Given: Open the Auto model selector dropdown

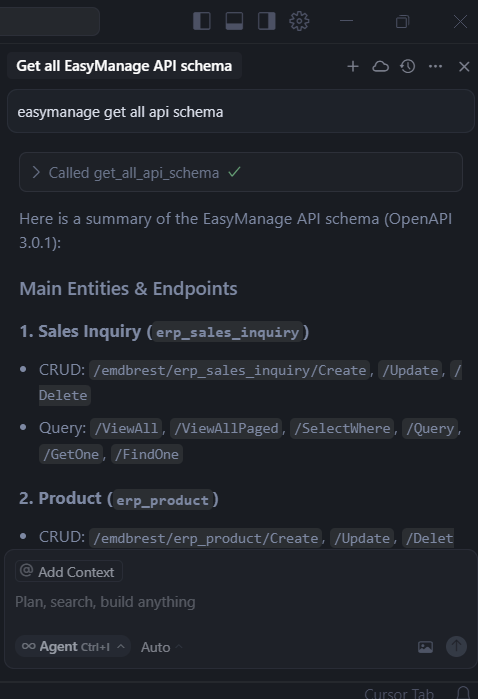Looking at the screenshot, I should tap(161, 647).
